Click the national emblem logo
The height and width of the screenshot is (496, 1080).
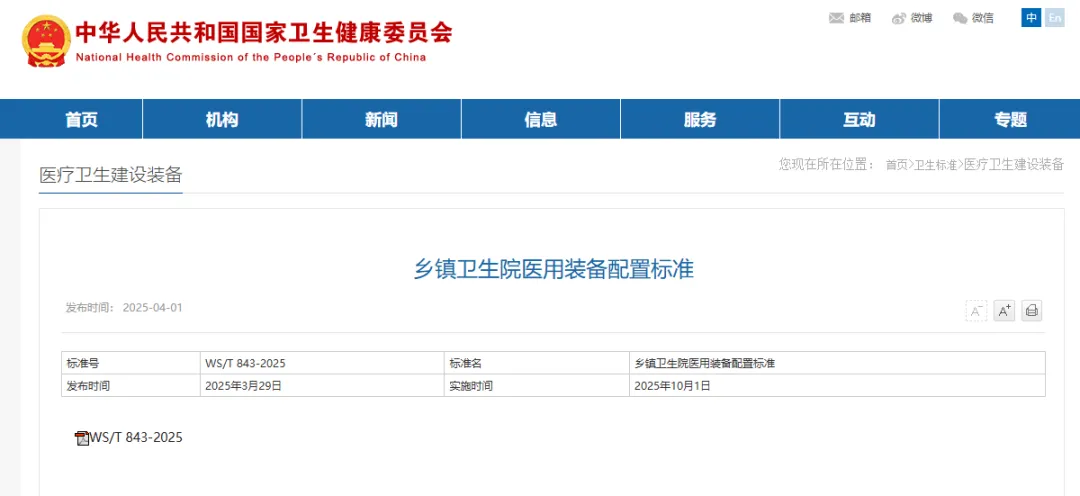[45, 41]
